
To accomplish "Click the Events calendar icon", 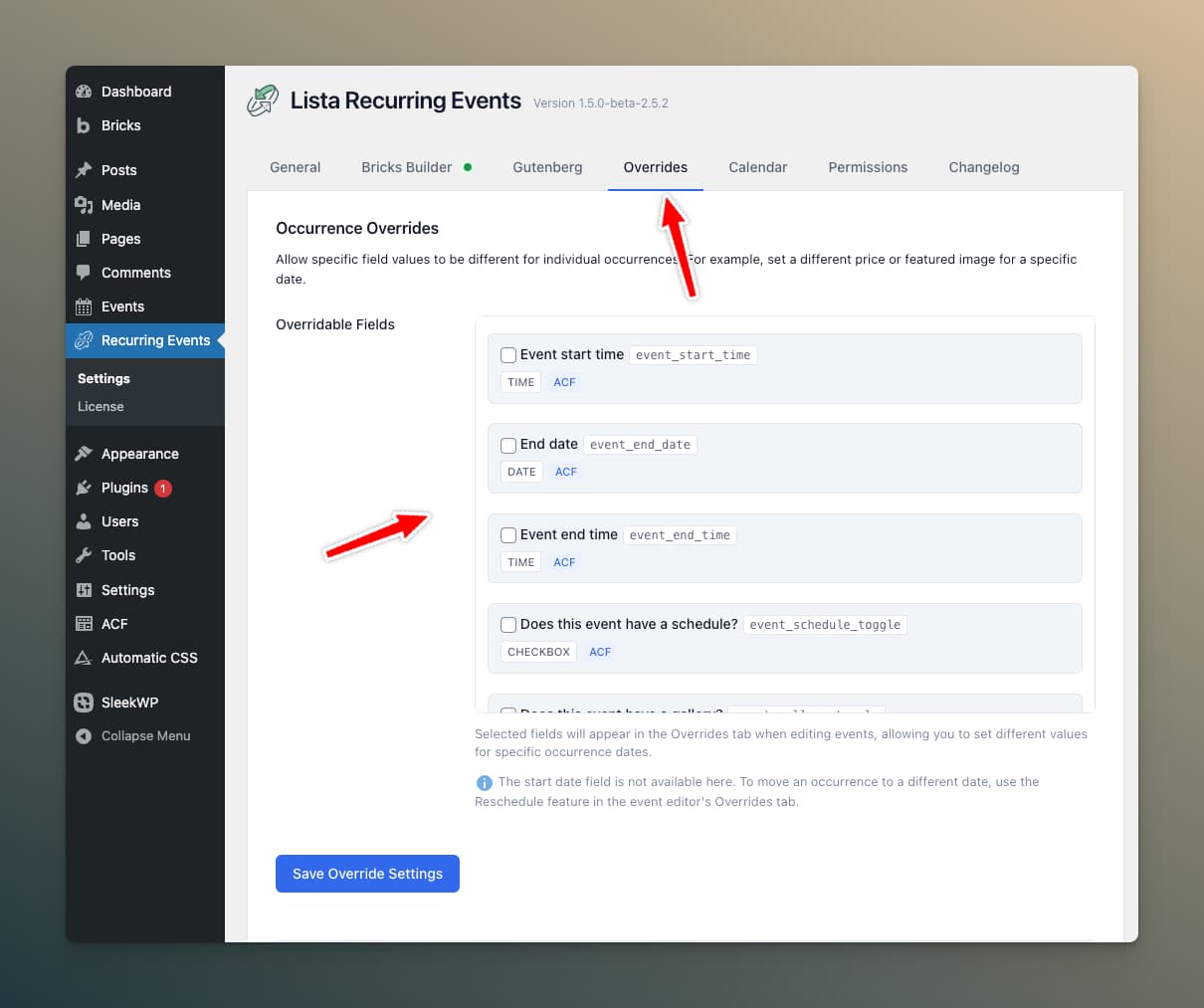I will pos(84,306).
